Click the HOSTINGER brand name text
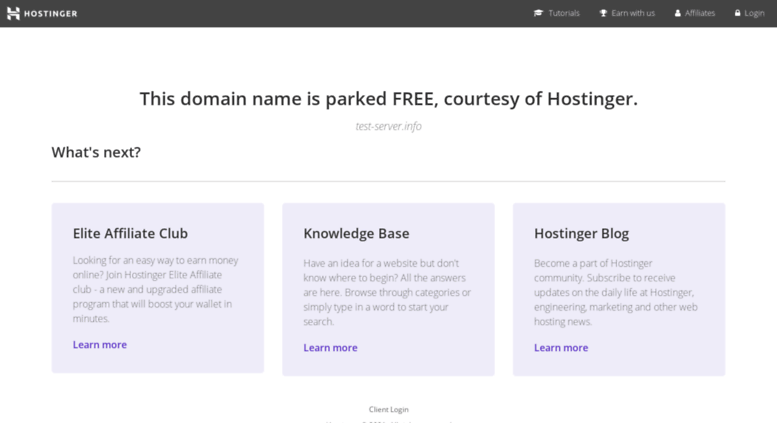Screen dimensions: 777x423 [x=51, y=14]
